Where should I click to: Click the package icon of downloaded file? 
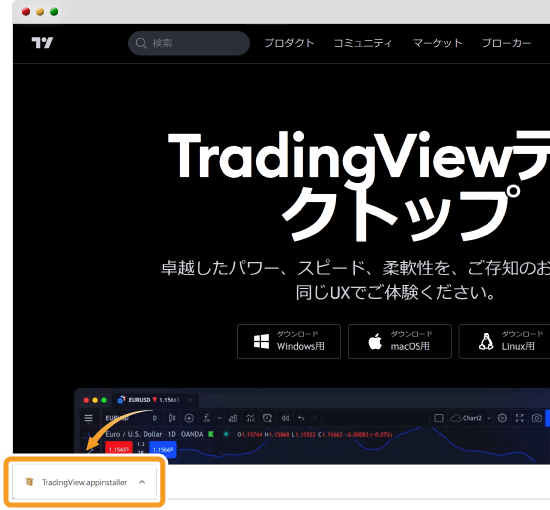[x=29, y=482]
